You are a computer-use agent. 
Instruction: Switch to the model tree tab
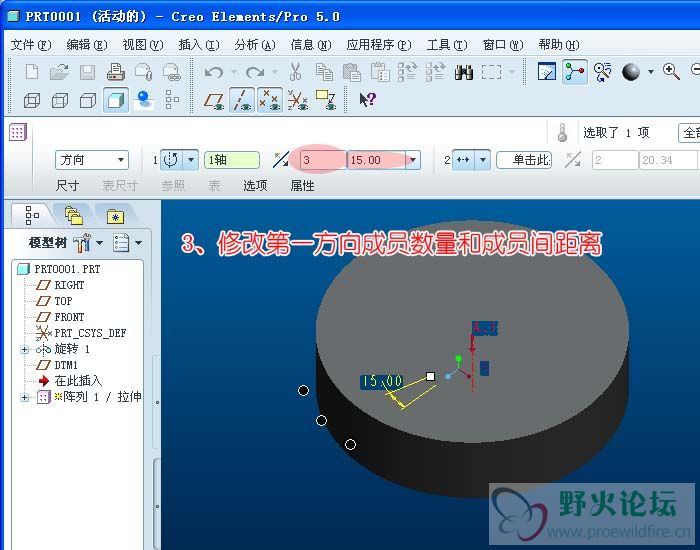32,215
